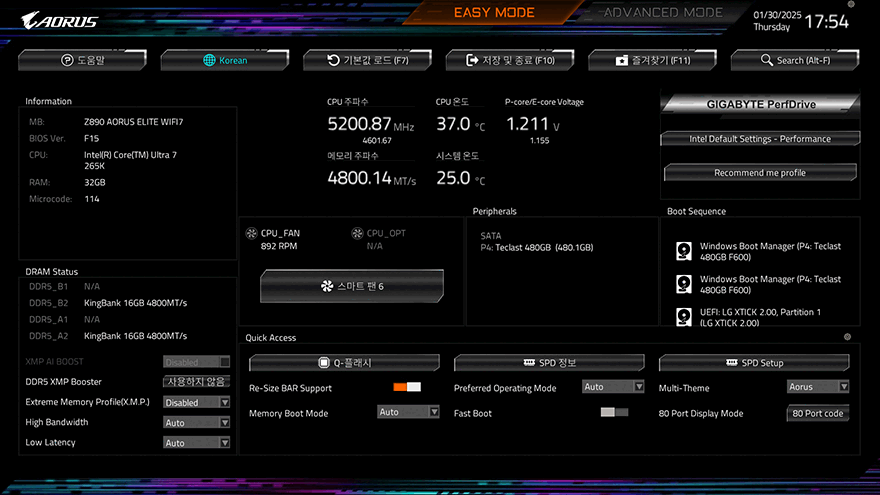Click RAM 32GB value
The width and height of the screenshot is (880, 495).
point(95,182)
